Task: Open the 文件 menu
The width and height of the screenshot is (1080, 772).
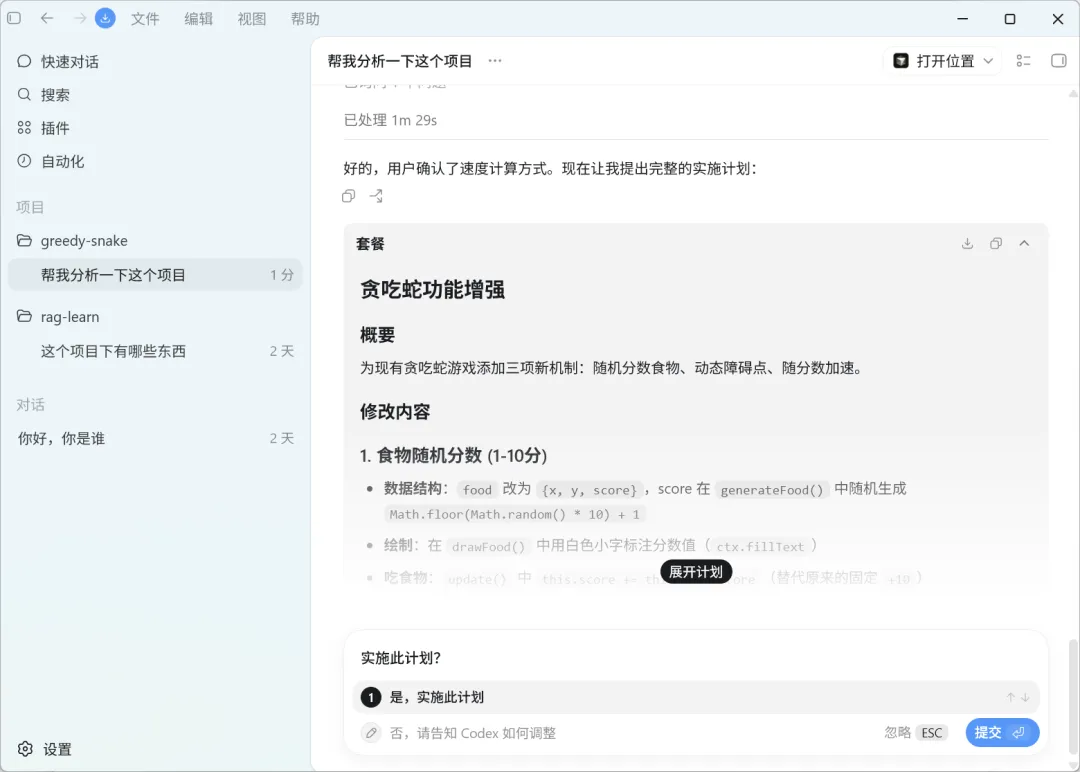Action: pyautogui.click(x=145, y=19)
